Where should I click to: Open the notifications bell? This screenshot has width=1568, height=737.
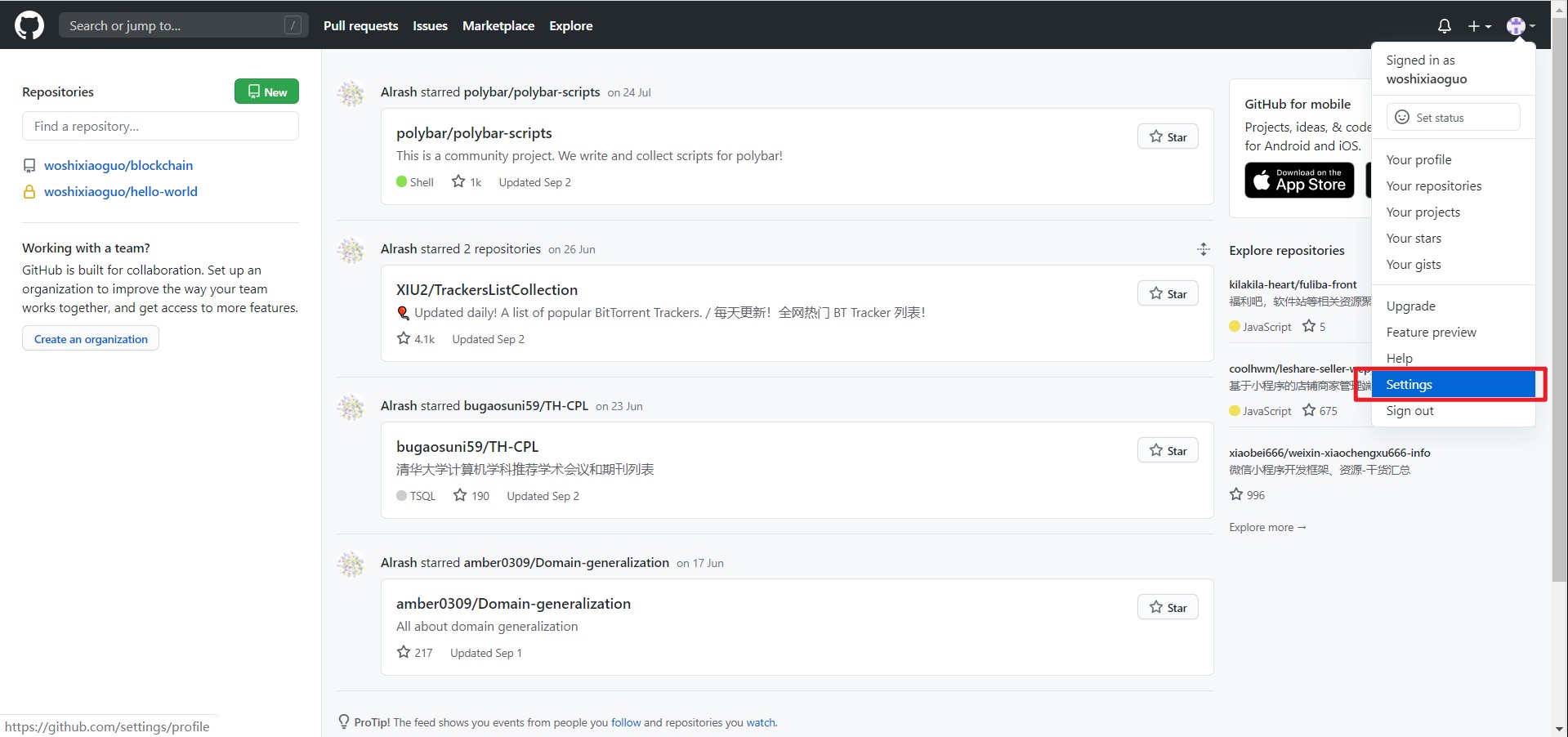tap(1444, 26)
